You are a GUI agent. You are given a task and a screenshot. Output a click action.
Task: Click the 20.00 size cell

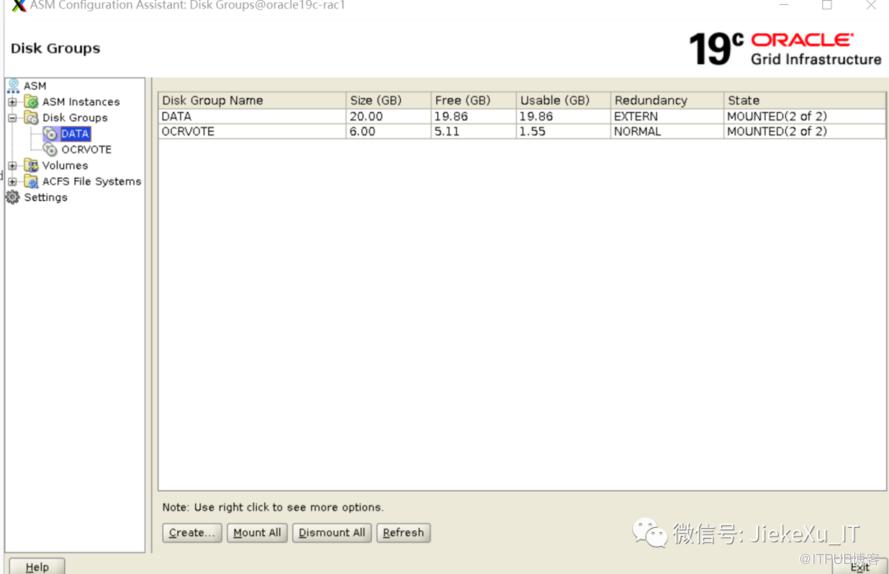[388, 116]
